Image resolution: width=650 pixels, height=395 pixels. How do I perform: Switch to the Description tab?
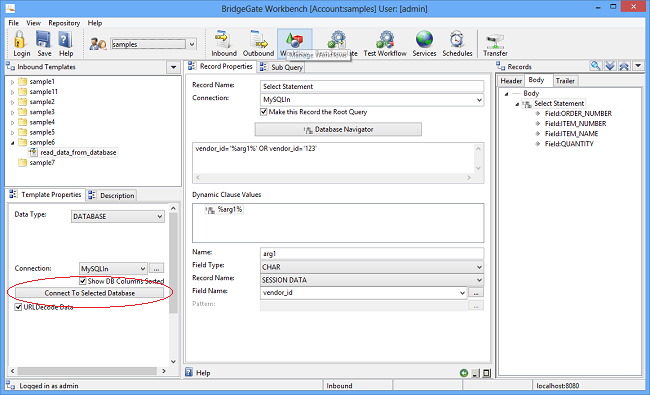pos(111,195)
